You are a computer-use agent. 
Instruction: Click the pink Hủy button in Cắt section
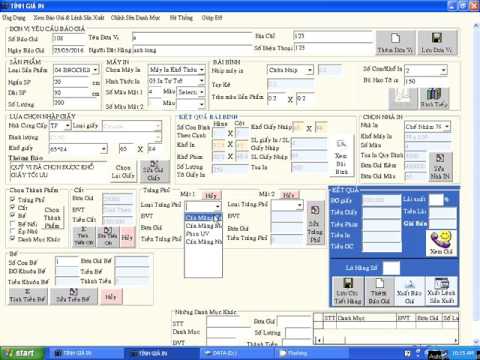point(127,237)
